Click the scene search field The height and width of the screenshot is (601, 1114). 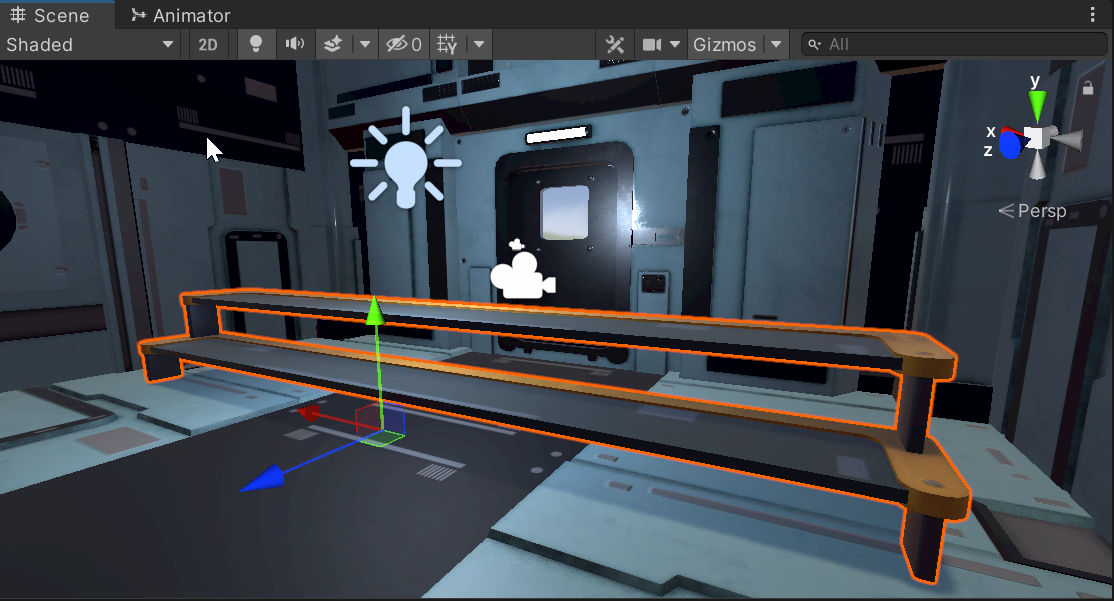[x=955, y=44]
